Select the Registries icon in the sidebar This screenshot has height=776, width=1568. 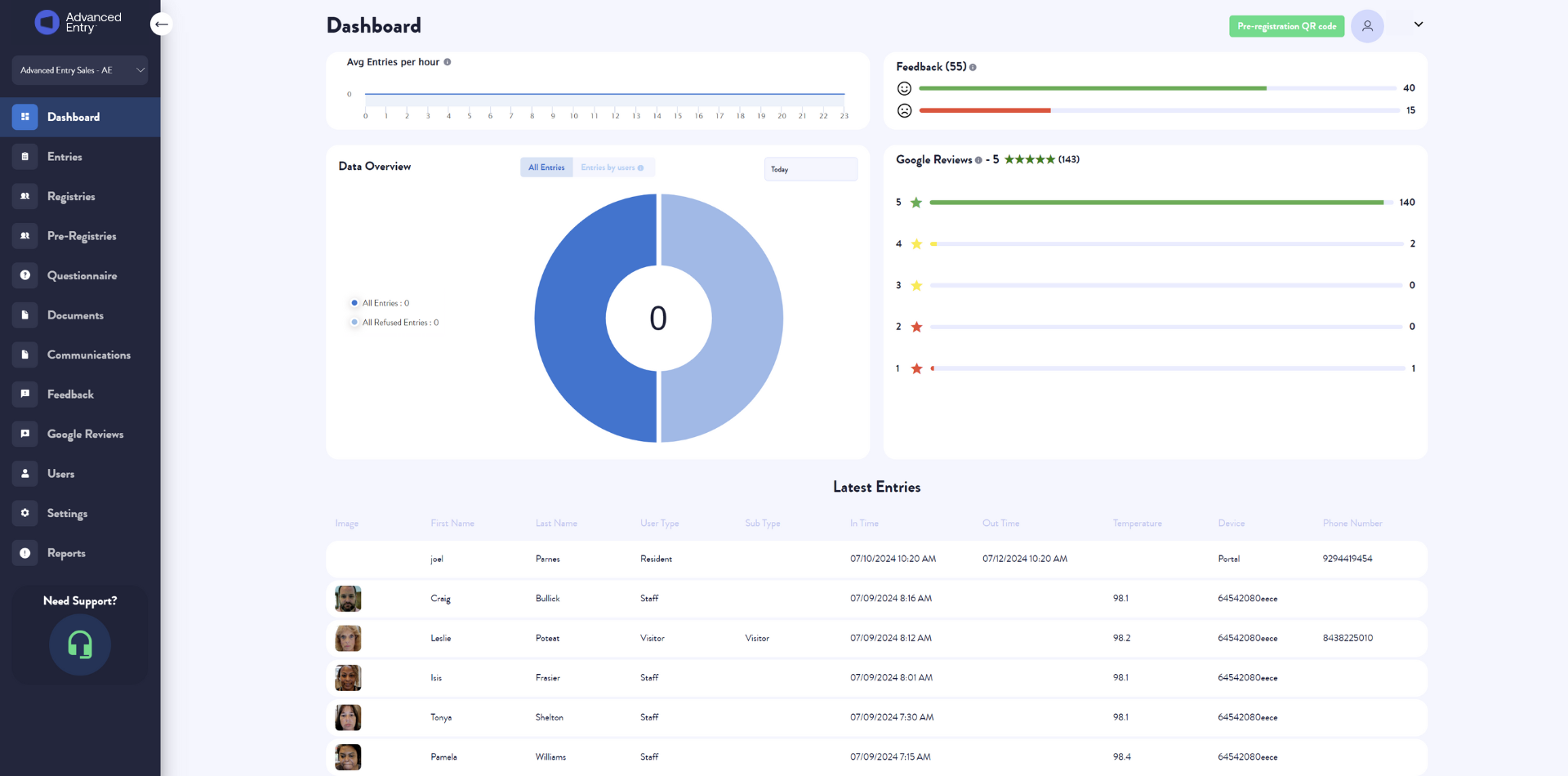click(x=24, y=196)
